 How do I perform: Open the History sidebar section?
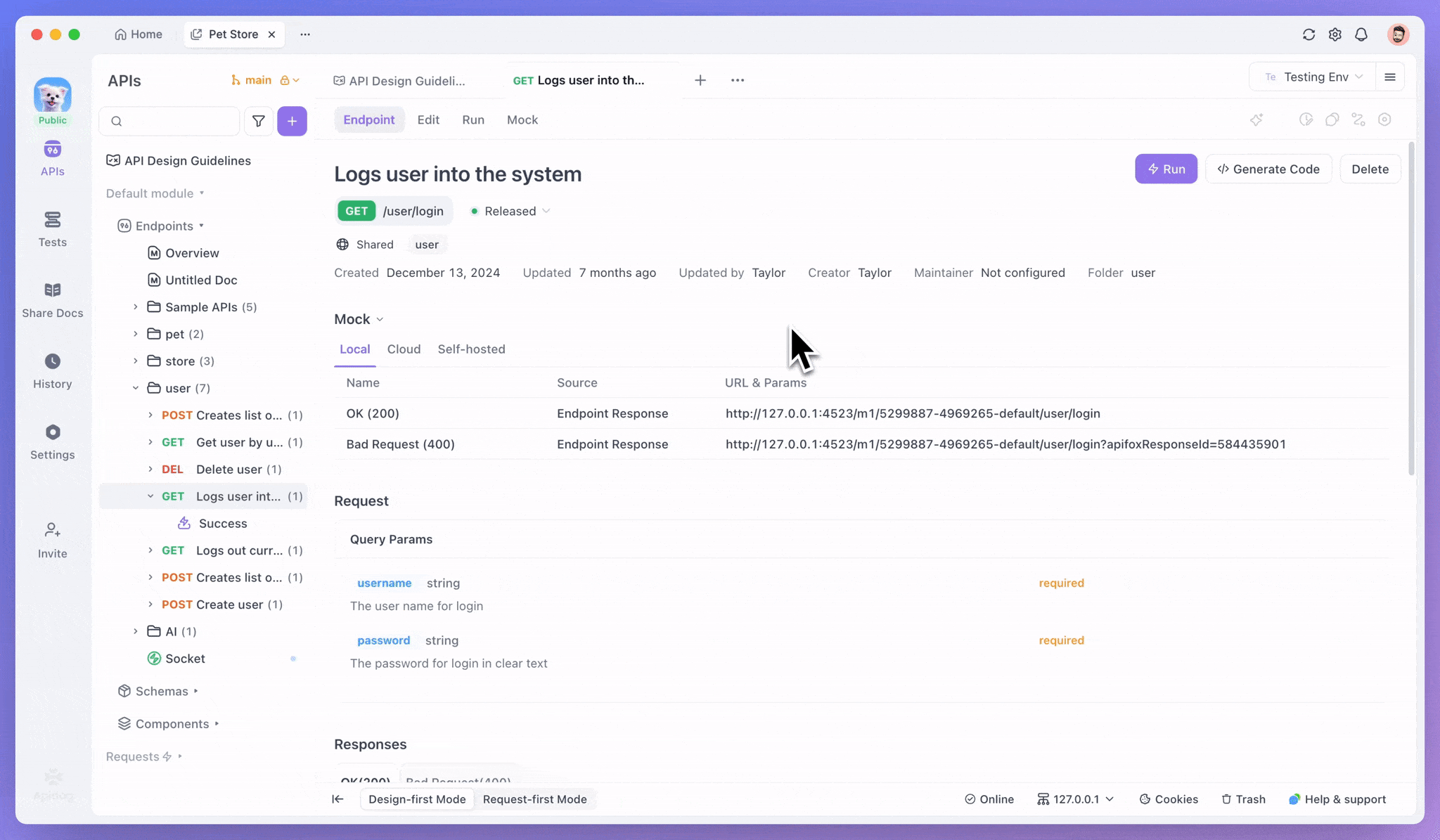[x=52, y=371]
